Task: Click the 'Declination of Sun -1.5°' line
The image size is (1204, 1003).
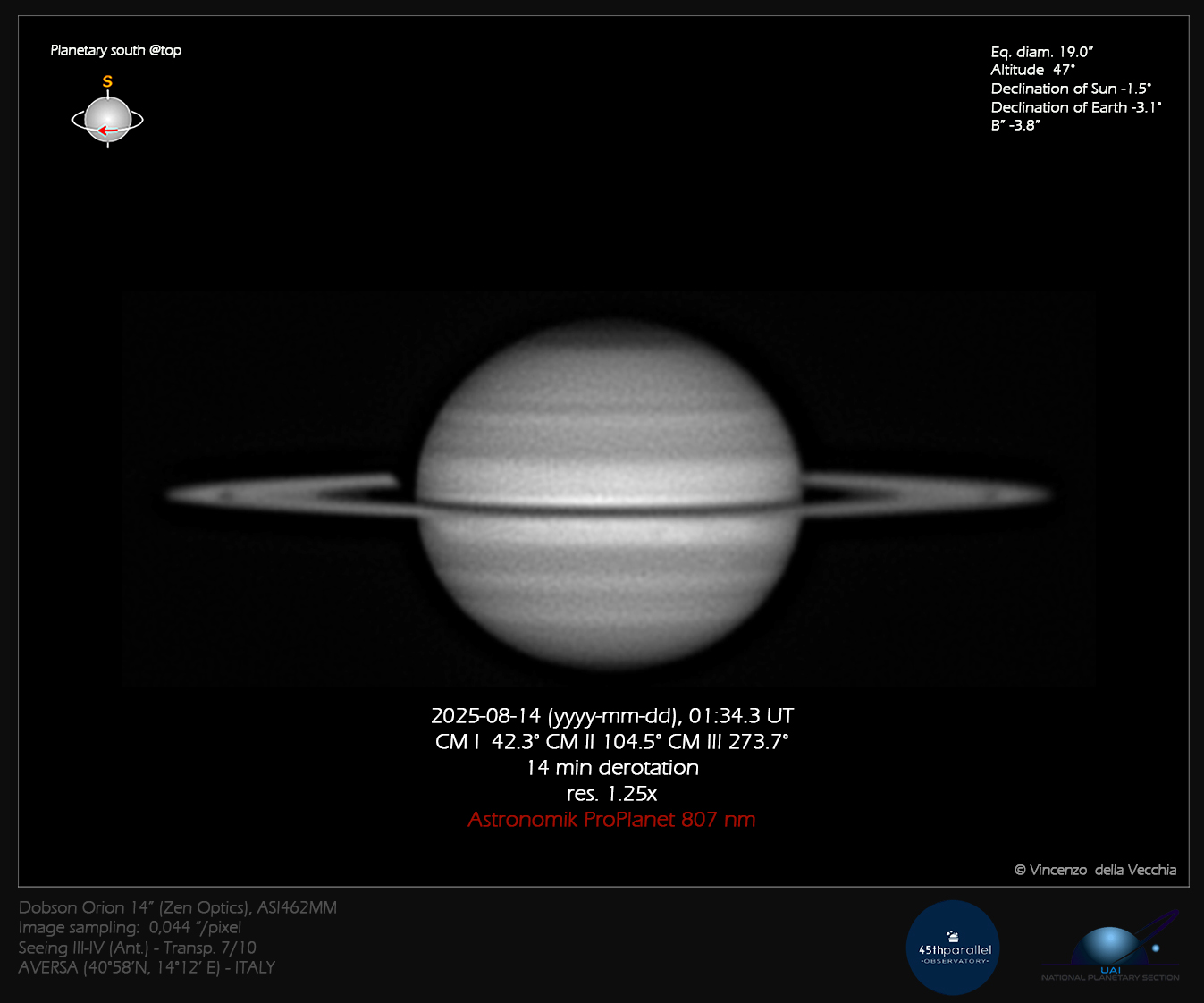Action: tap(1071, 88)
